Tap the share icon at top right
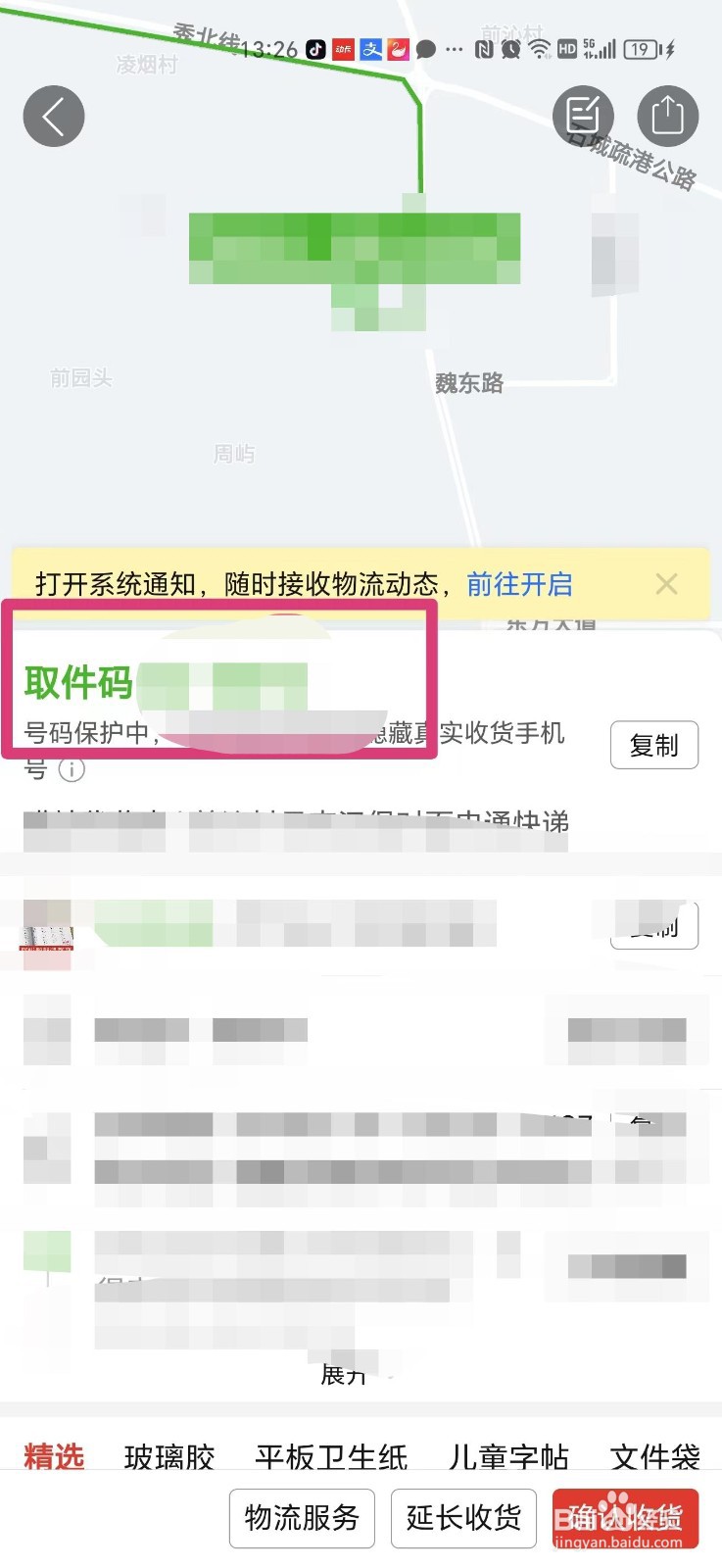Image resolution: width=722 pixels, height=1568 pixels. click(x=668, y=117)
